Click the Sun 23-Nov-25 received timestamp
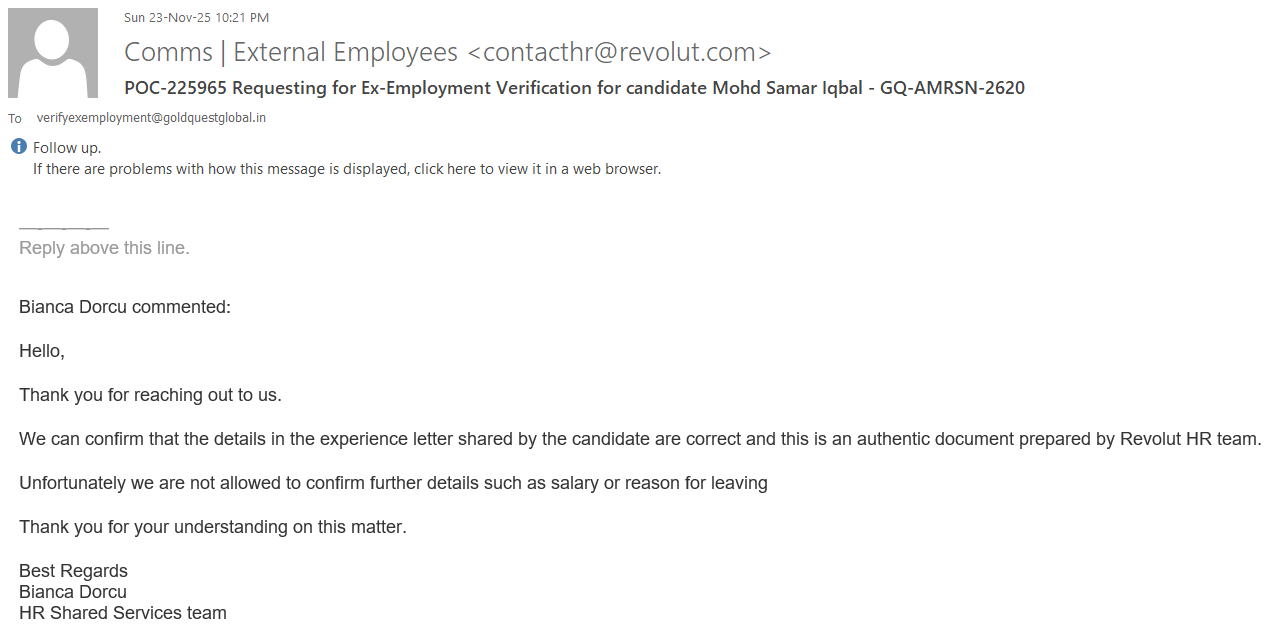The height and width of the screenshot is (637, 1270). click(x=196, y=17)
